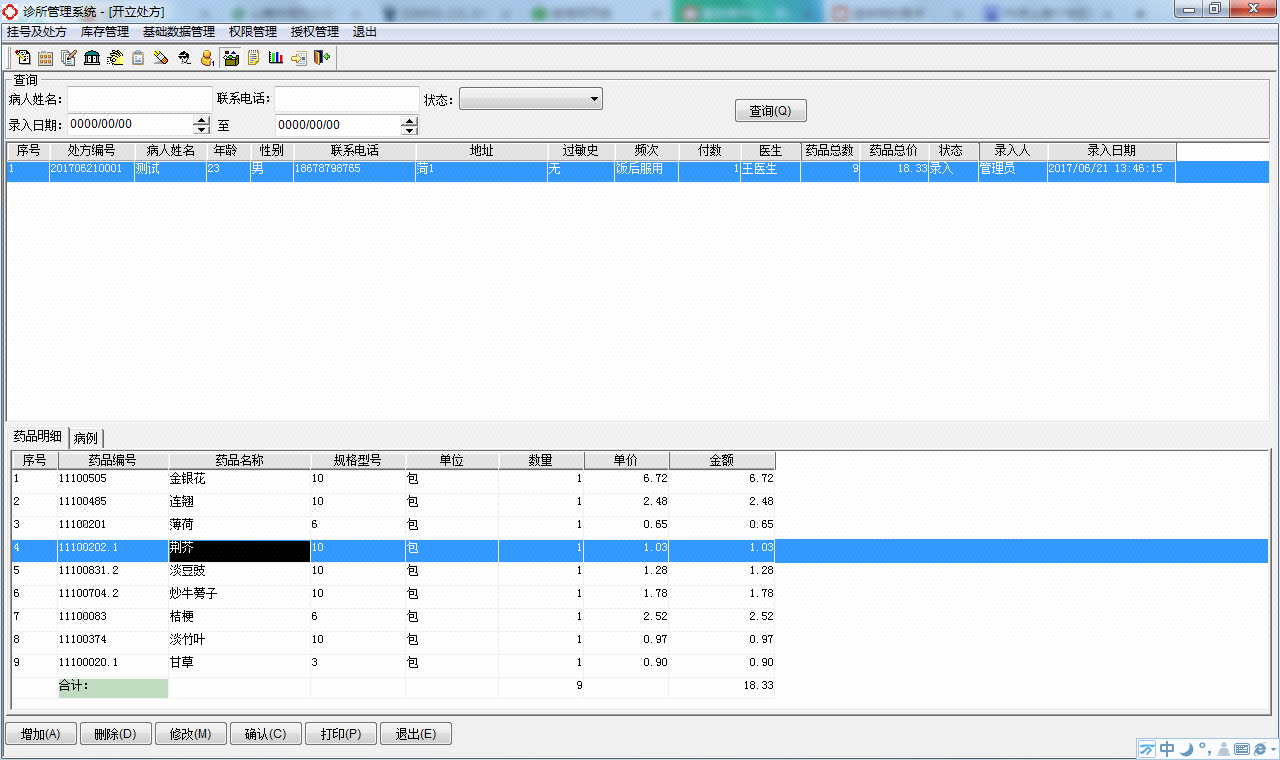Open the soft keyboard icon on IME bar
This screenshot has width=1280, height=760.
(x=1242, y=749)
